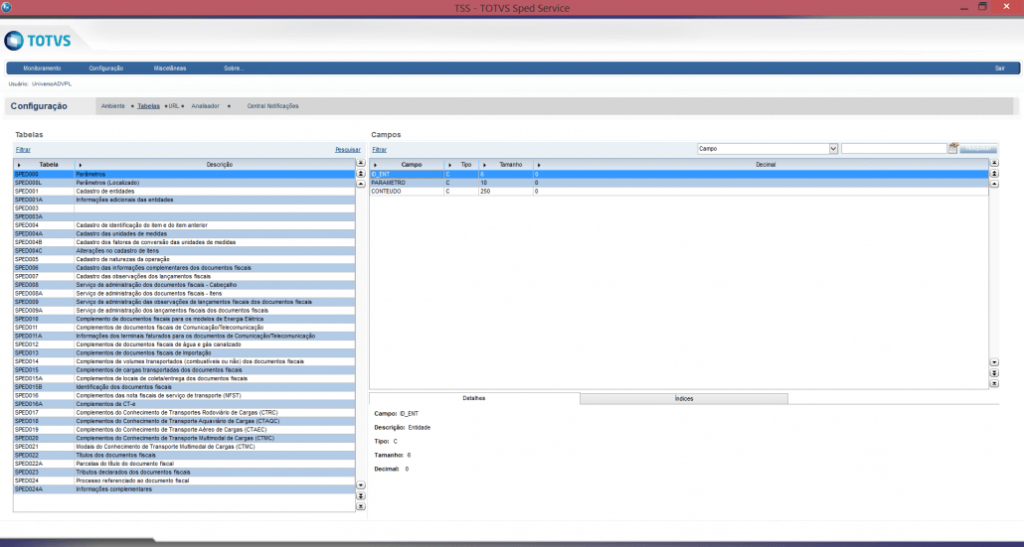Select table row SPED000 Parâmetros
The width and height of the screenshot is (1024, 547).
(x=184, y=174)
